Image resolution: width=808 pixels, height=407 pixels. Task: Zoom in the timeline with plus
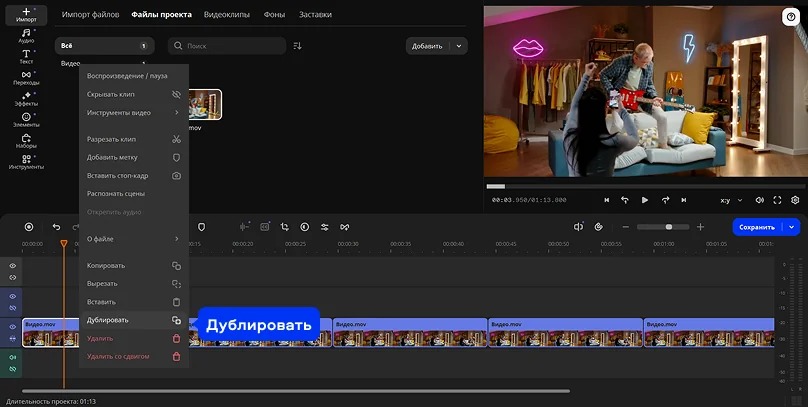point(700,227)
